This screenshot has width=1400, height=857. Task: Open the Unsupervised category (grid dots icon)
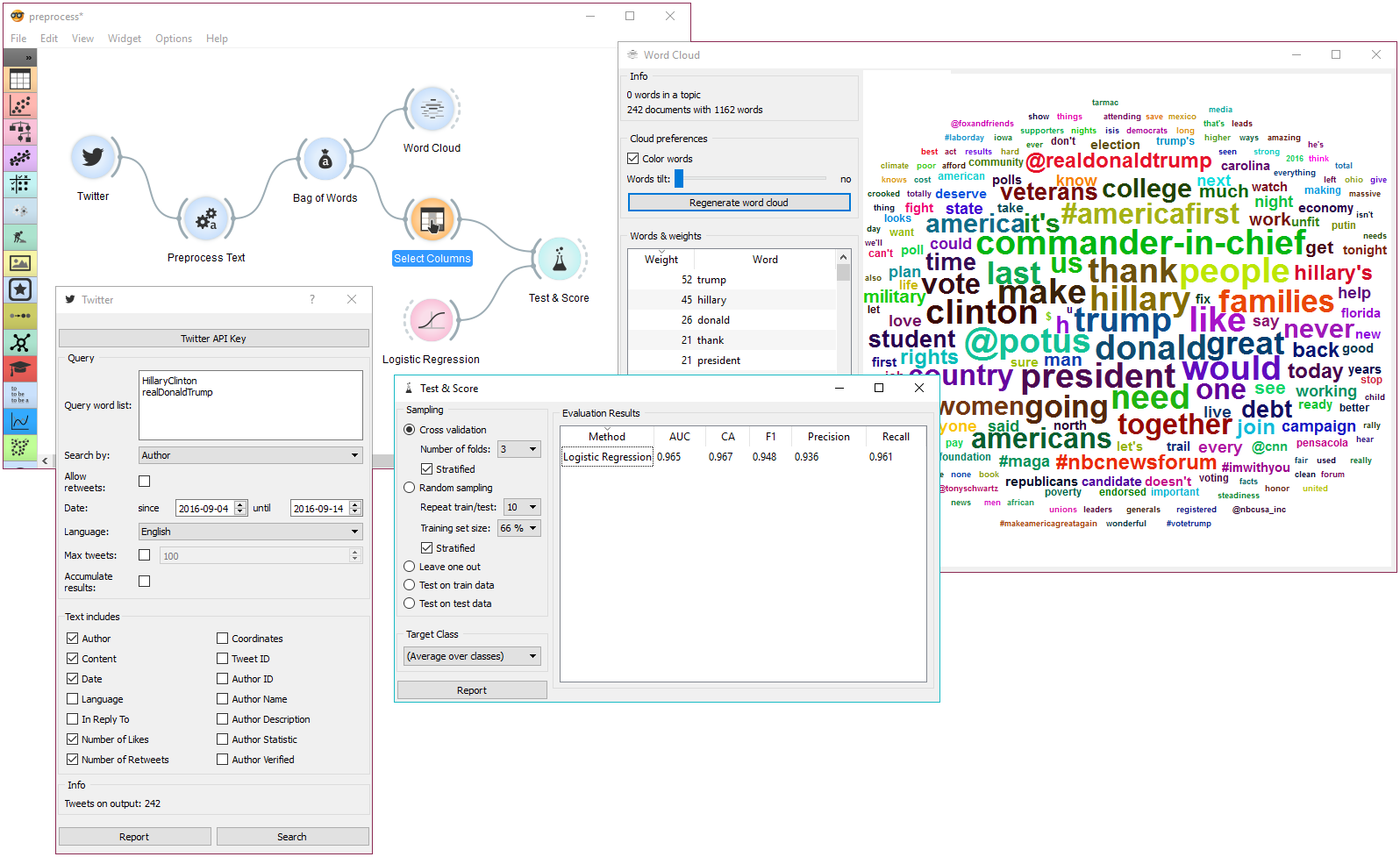pyautogui.click(x=20, y=184)
